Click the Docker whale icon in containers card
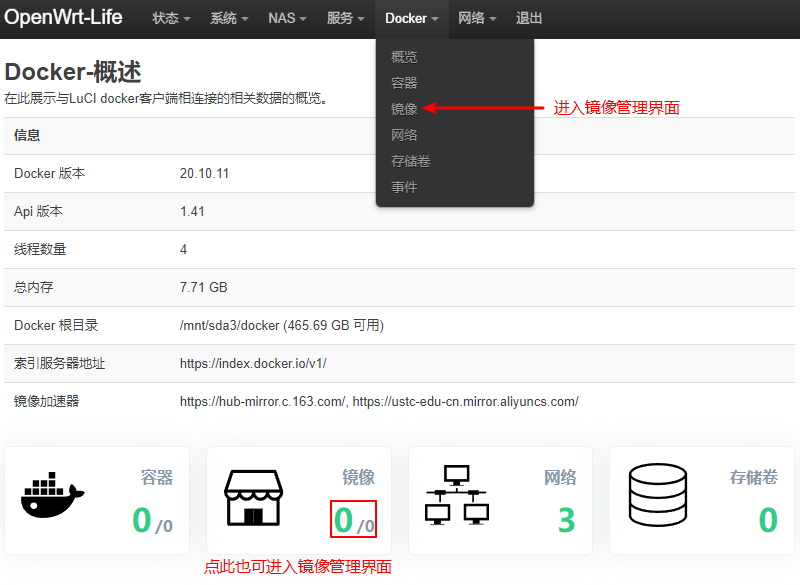 click(52, 495)
